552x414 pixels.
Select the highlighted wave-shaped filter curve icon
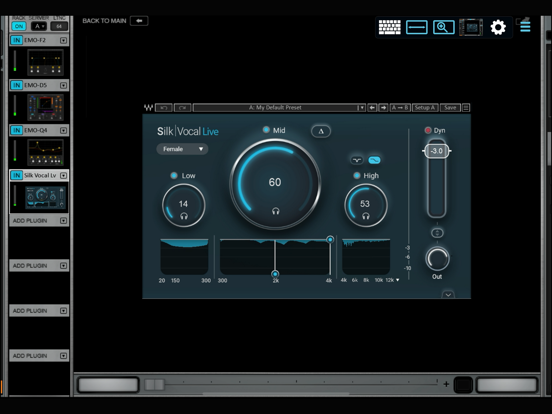[374, 160]
